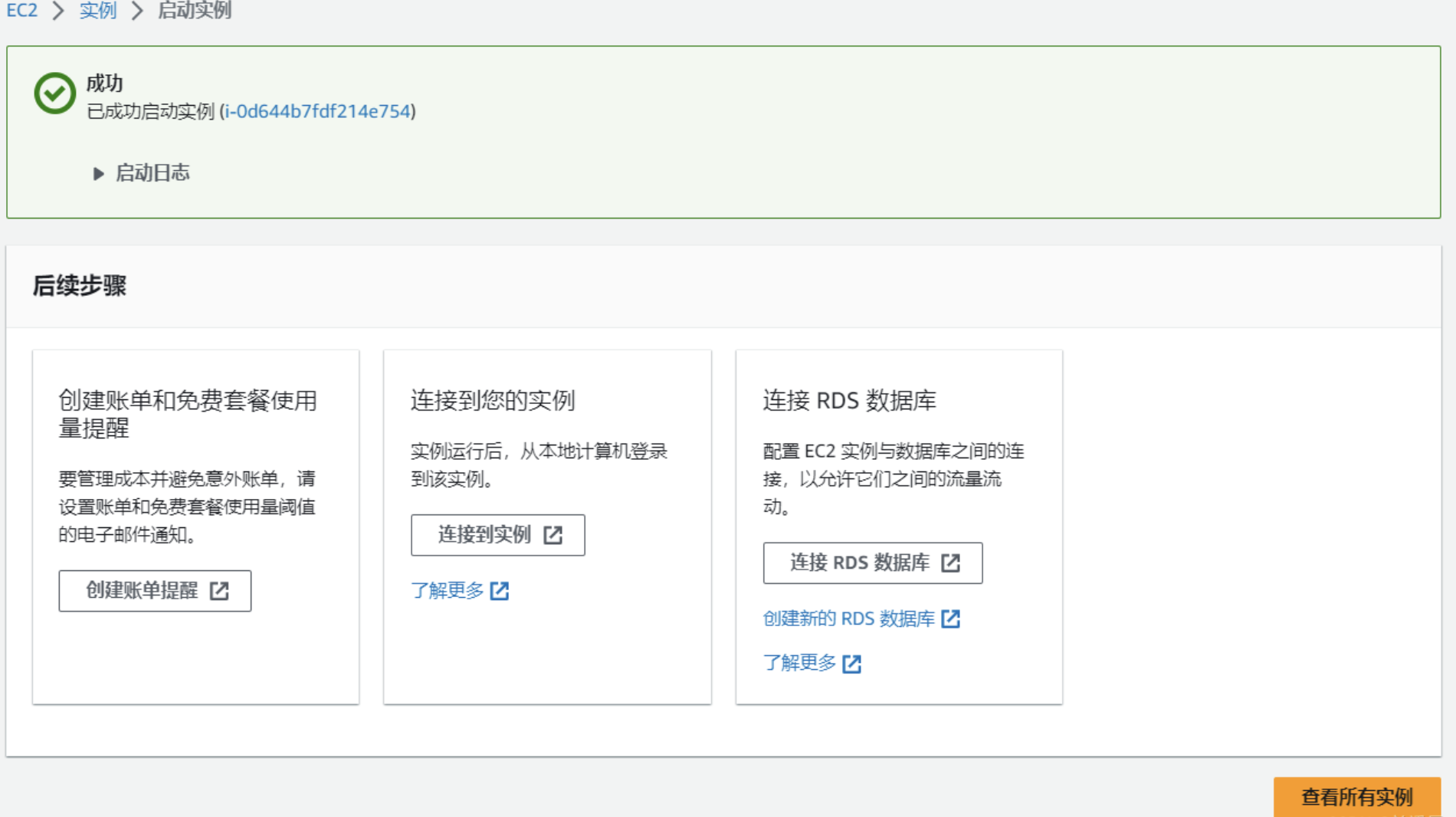Open 了解更多 under 连接到您的实例
1456x817 pixels.
(x=448, y=591)
